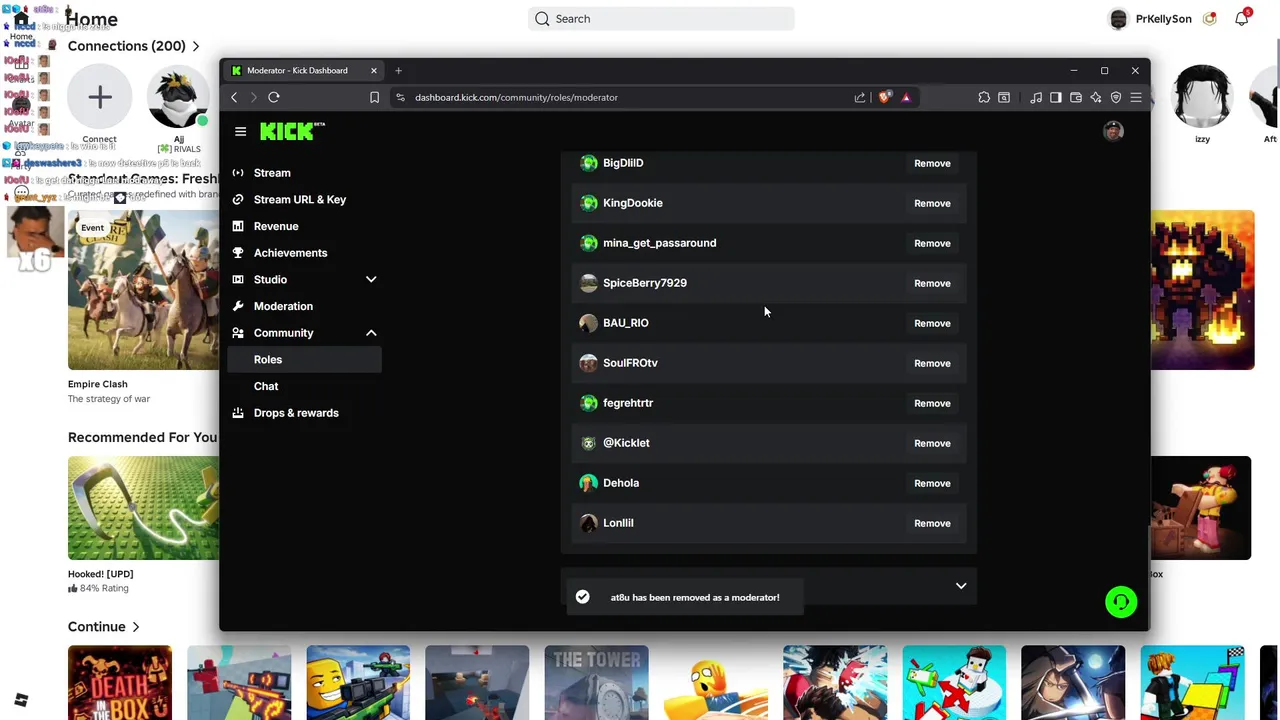1280x720 pixels.
Task: Remove BAU_RIO as moderator
Action: pos(932,323)
